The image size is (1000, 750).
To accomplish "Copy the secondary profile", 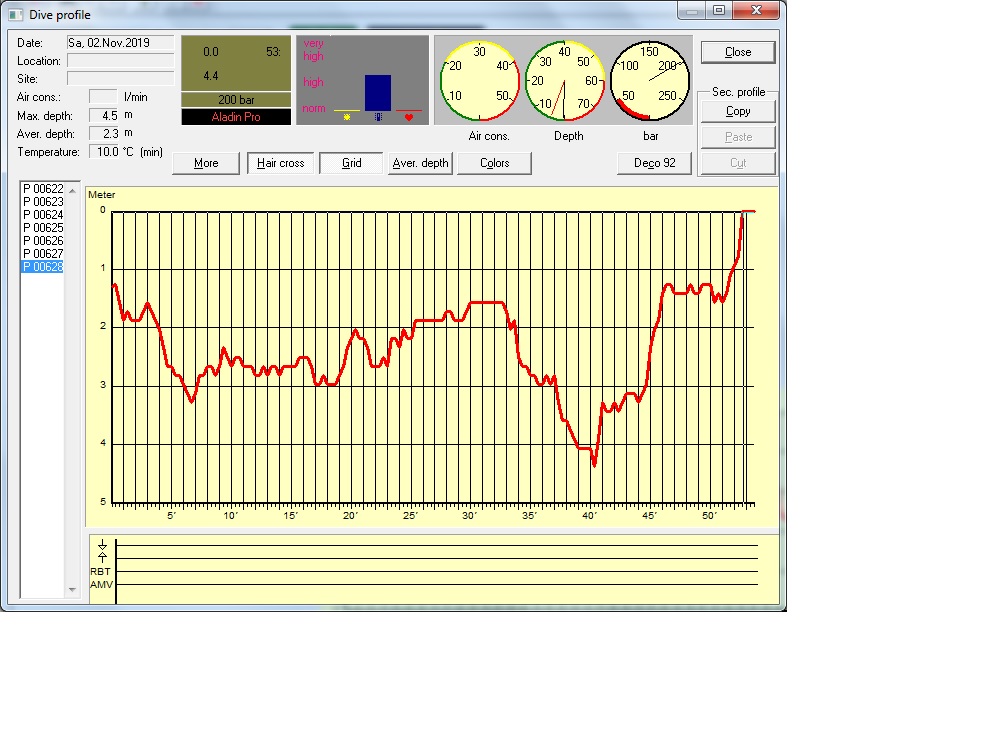I will point(738,111).
